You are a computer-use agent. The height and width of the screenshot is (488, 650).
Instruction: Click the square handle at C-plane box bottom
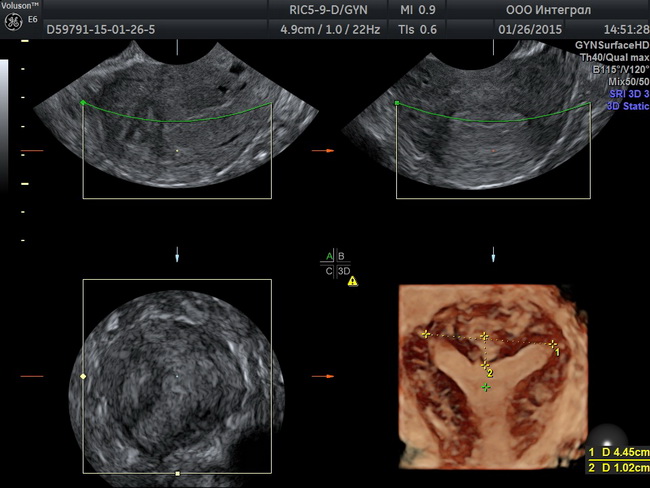click(x=177, y=472)
